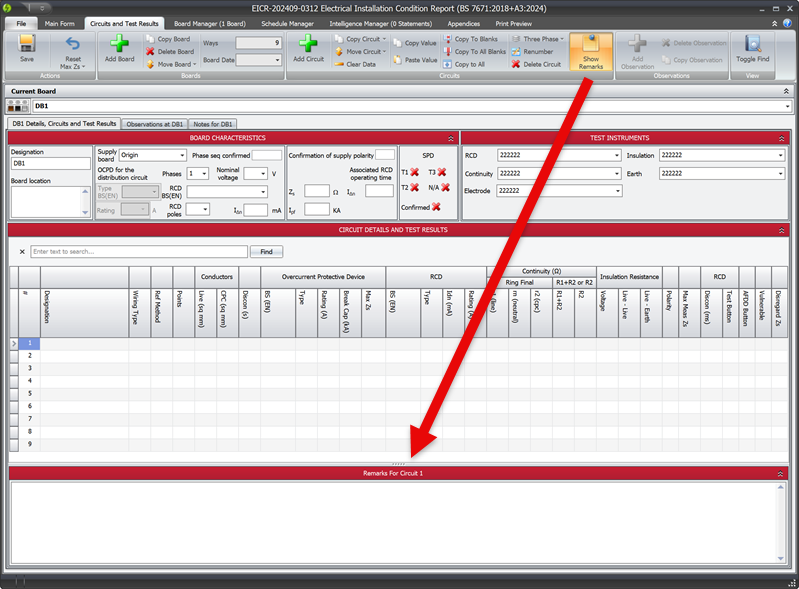Open the Intelligence Manager tab
Viewport: 799px width, 589px height.
click(380, 23)
